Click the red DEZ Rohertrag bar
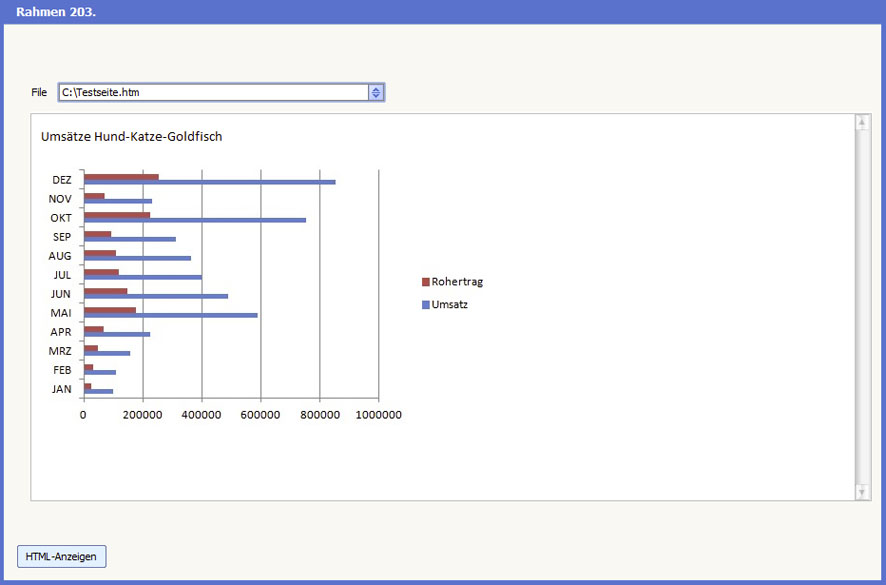Image resolution: width=886 pixels, height=585 pixels. pyautogui.click(x=121, y=176)
